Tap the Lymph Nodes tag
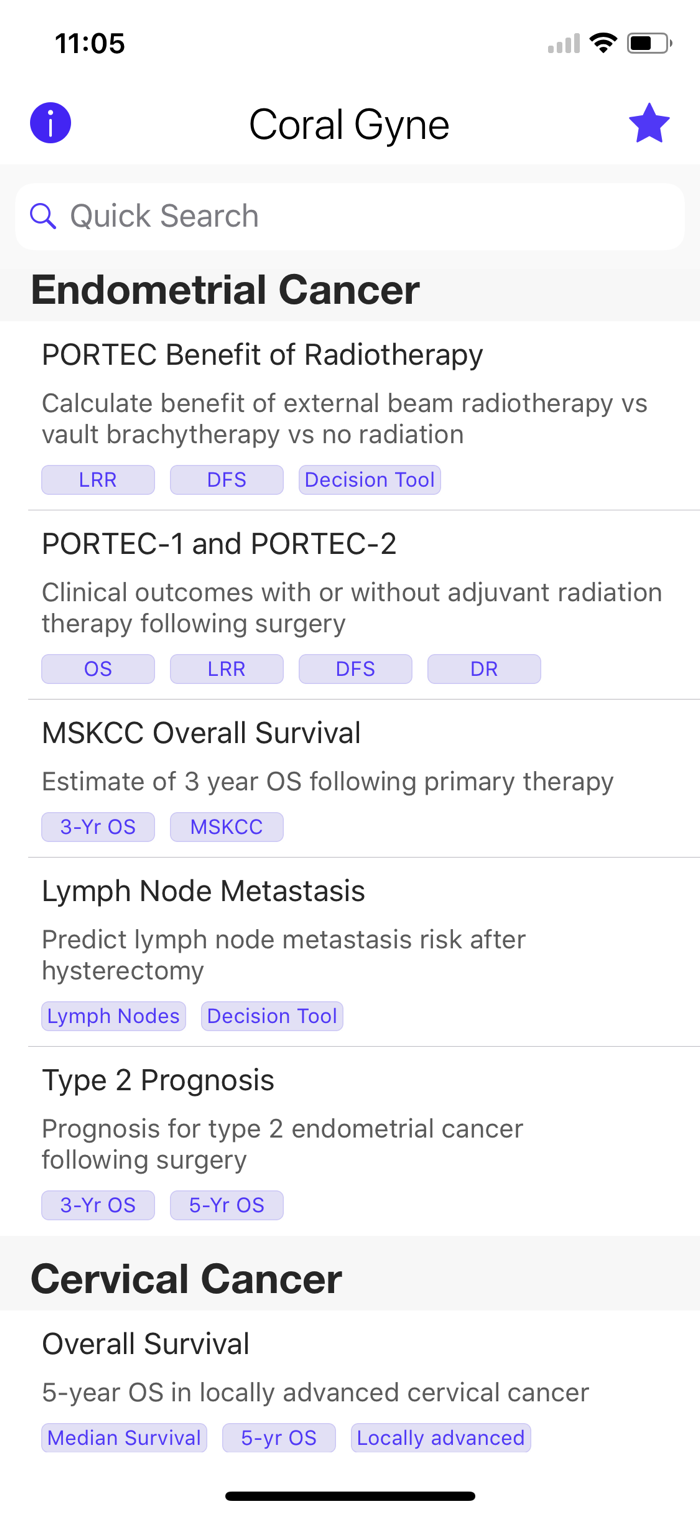Screen dimensions: 700x1516 coord(113,1016)
